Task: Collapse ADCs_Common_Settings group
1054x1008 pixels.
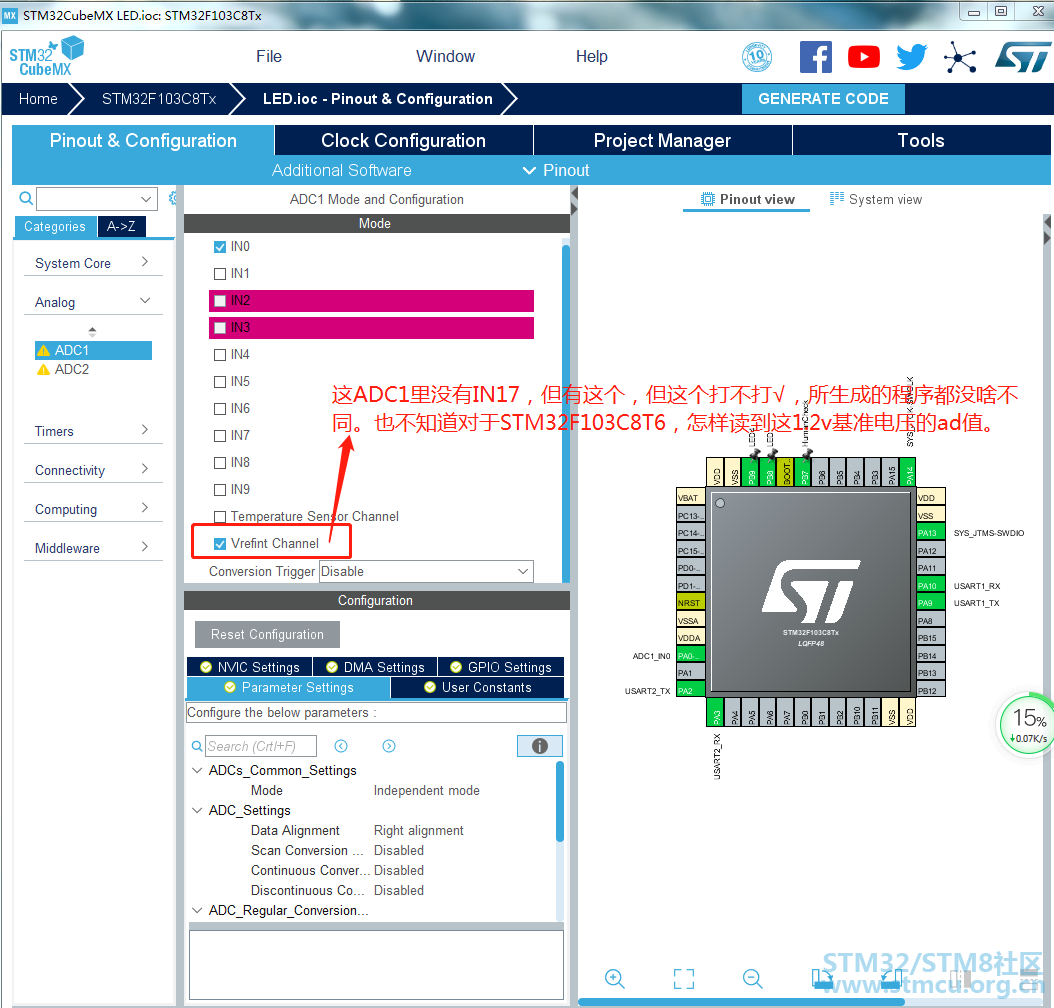Action: click(197, 770)
